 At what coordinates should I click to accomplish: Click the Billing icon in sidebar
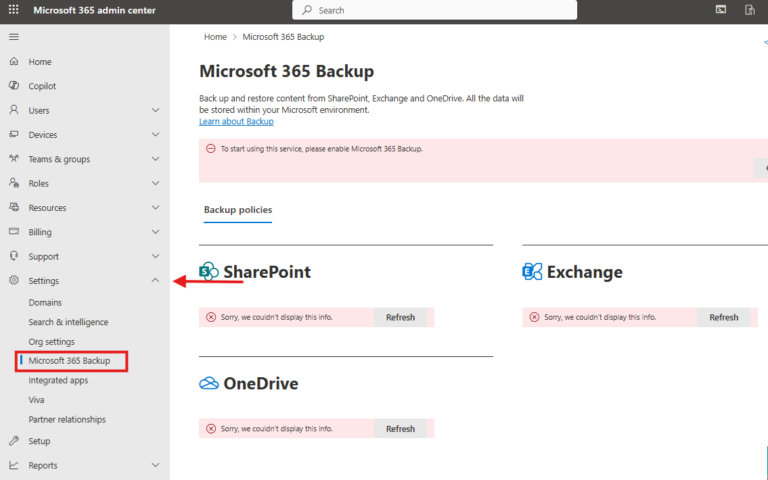(13, 232)
